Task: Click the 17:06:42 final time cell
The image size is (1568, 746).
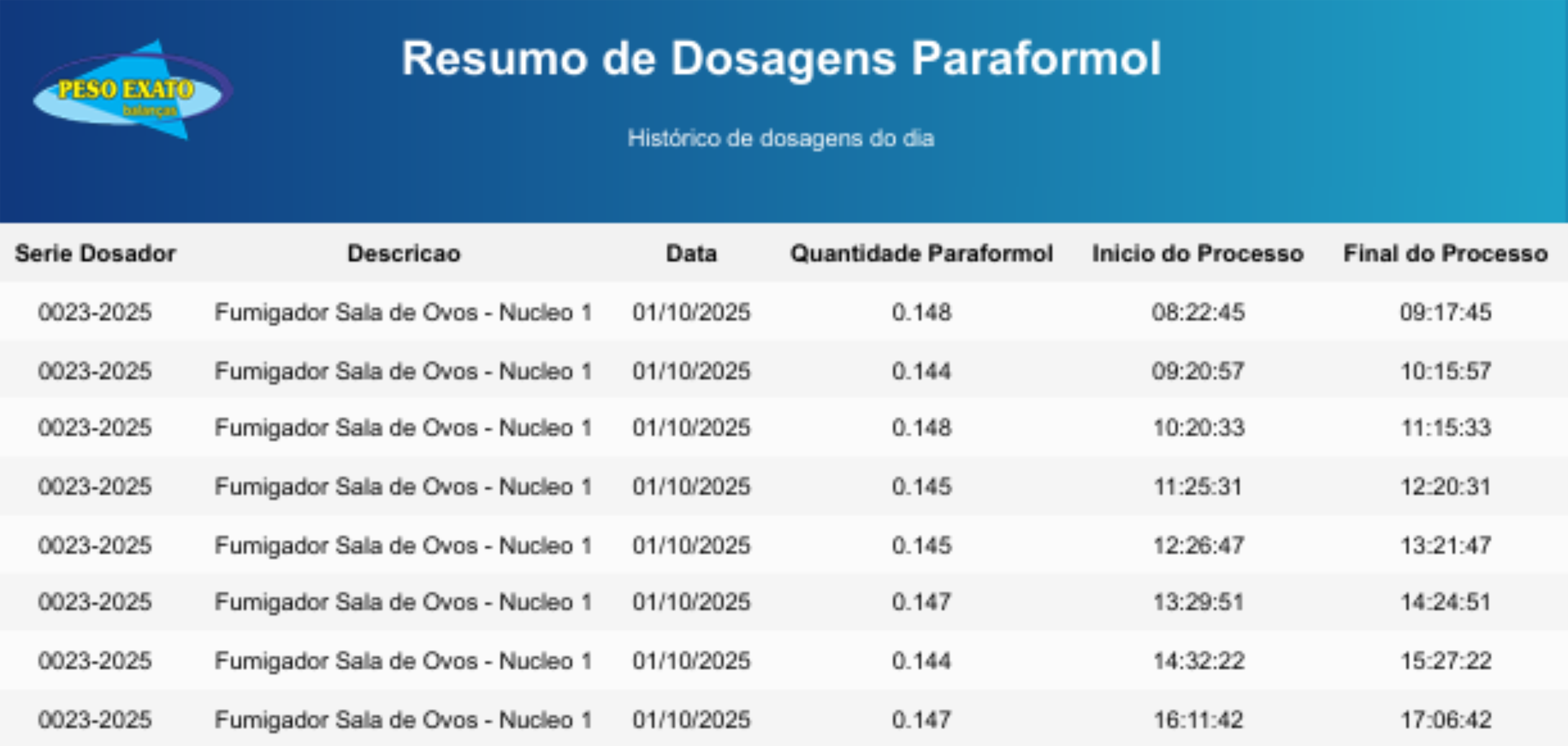Action: click(x=1446, y=720)
